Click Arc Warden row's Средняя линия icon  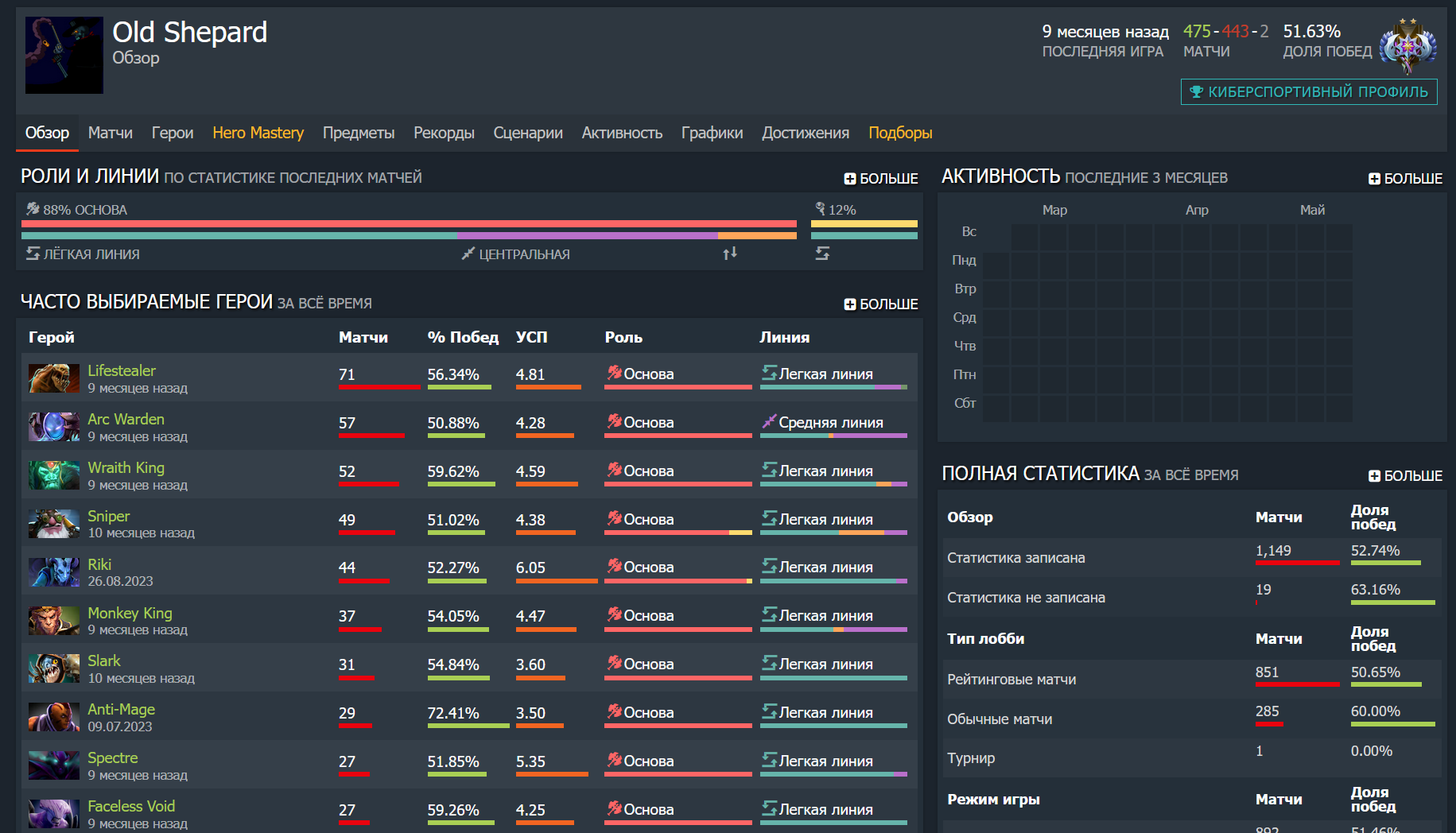click(x=769, y=421)
